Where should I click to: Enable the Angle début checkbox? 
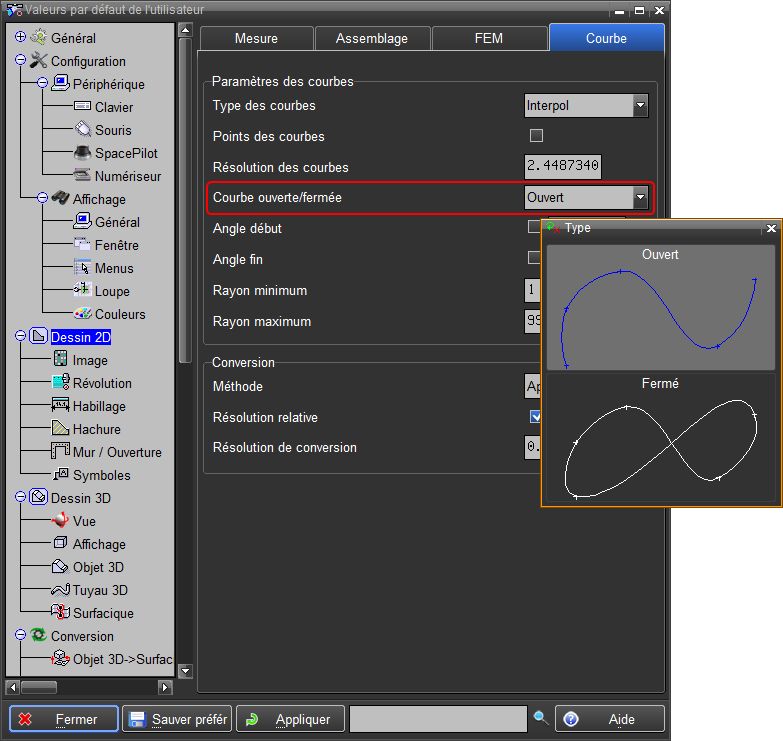point(534,228)
